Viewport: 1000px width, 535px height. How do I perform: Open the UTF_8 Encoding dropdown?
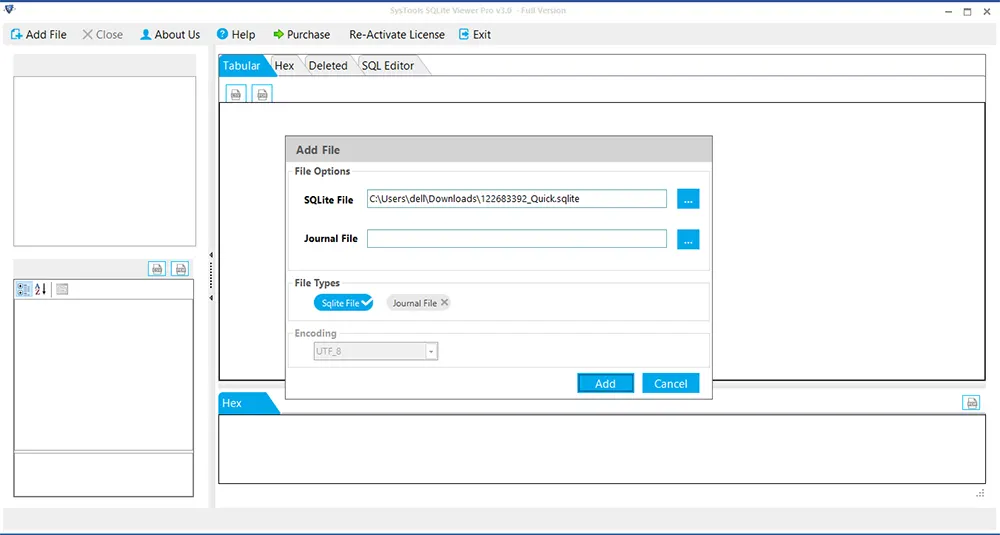[432, 351]
